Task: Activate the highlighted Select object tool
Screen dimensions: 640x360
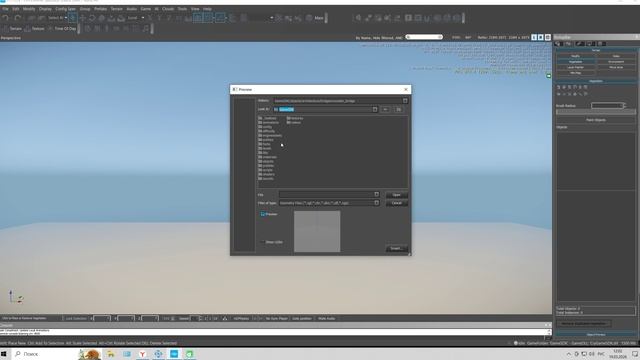Action: click(x=73, y=18)
